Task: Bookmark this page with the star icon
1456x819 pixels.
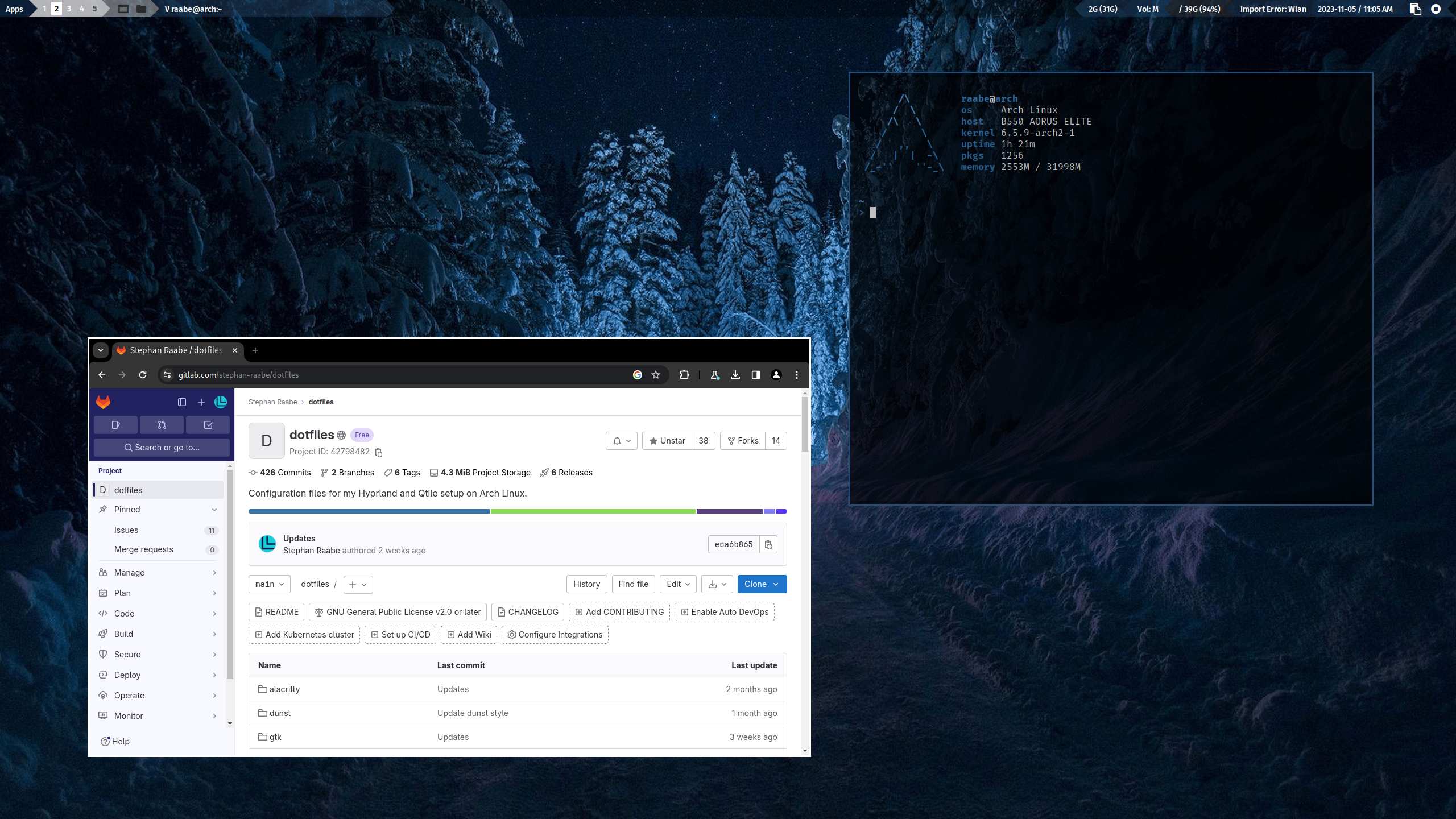Action: pyautogui.click(x=656, y=375)
